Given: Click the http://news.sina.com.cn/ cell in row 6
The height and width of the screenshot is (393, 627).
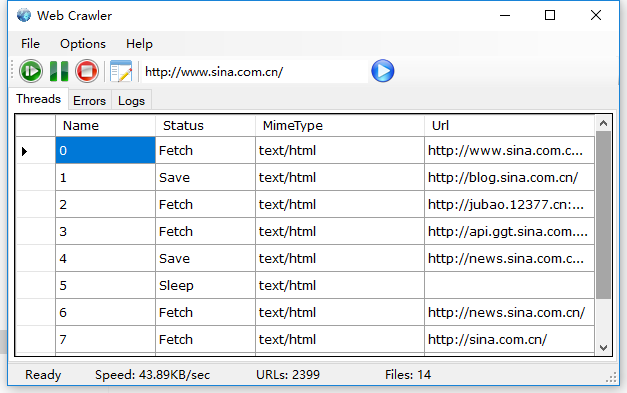Looking at the screenshot, I should coord(509,312).
